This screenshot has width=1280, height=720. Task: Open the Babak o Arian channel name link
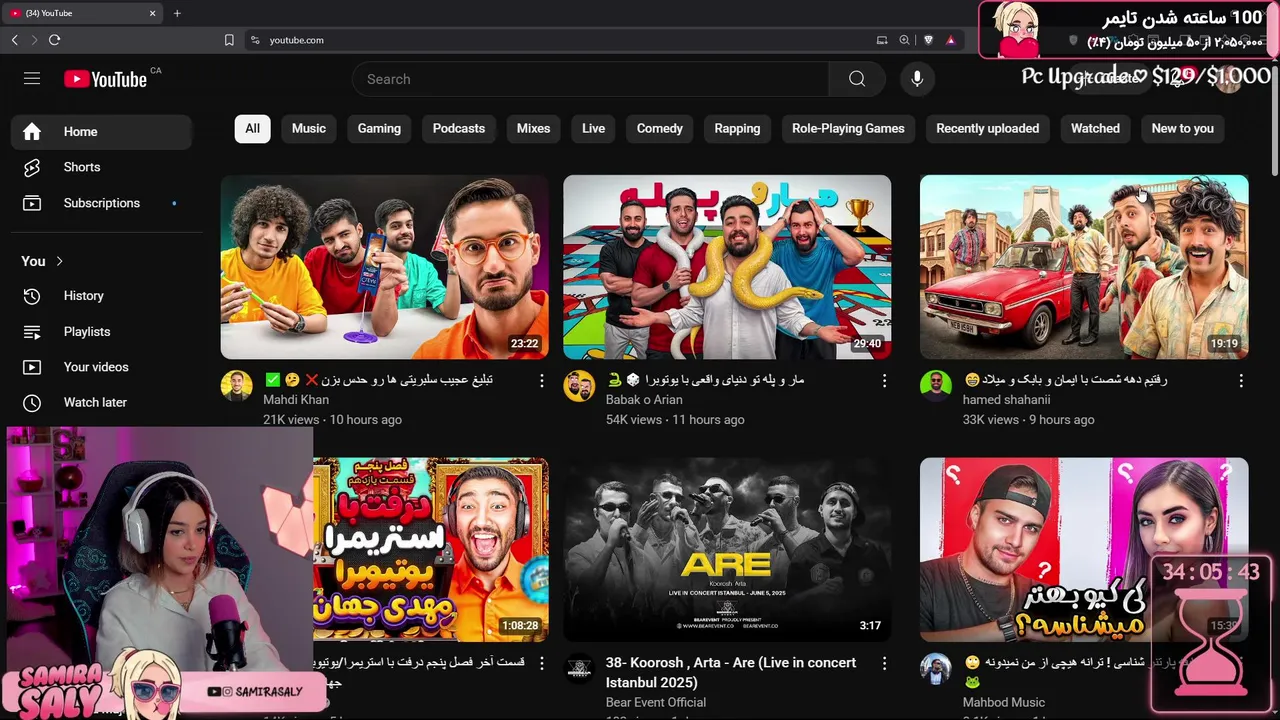pos(644,400)
